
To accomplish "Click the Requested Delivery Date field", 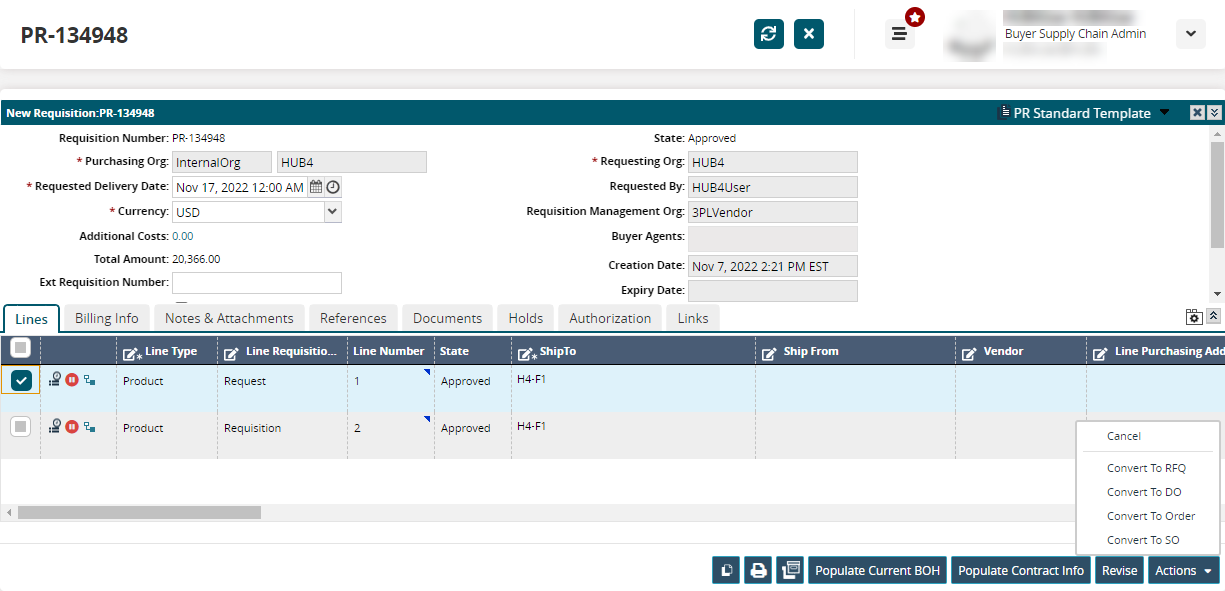I will [240, 187].
